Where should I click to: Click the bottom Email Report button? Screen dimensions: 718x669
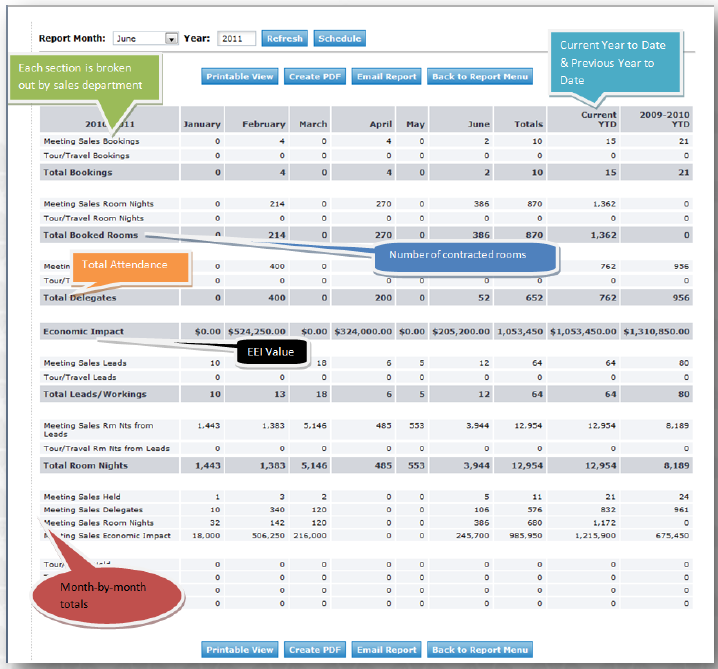386,650
